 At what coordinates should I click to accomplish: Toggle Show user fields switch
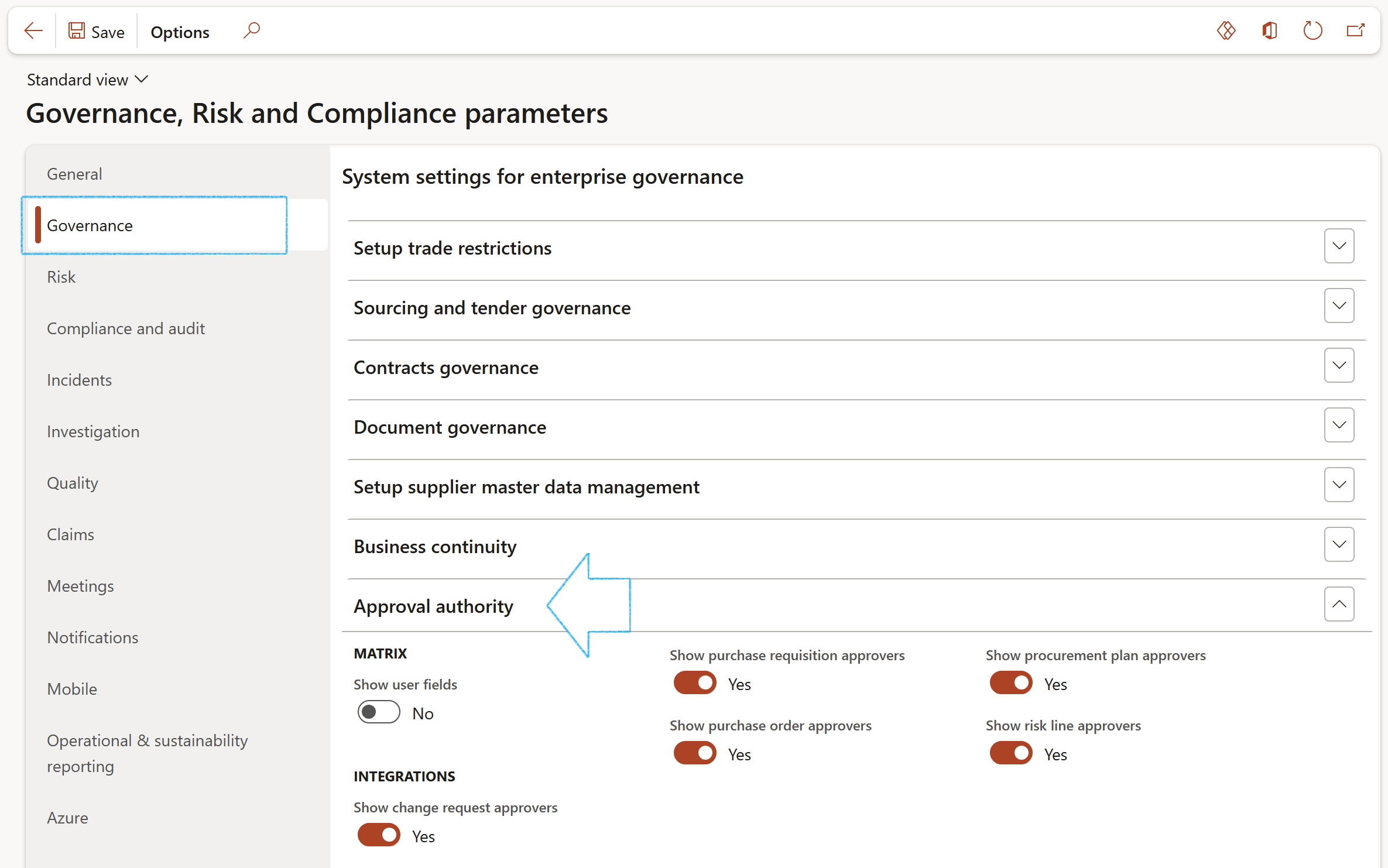click(x=379, y=712)
